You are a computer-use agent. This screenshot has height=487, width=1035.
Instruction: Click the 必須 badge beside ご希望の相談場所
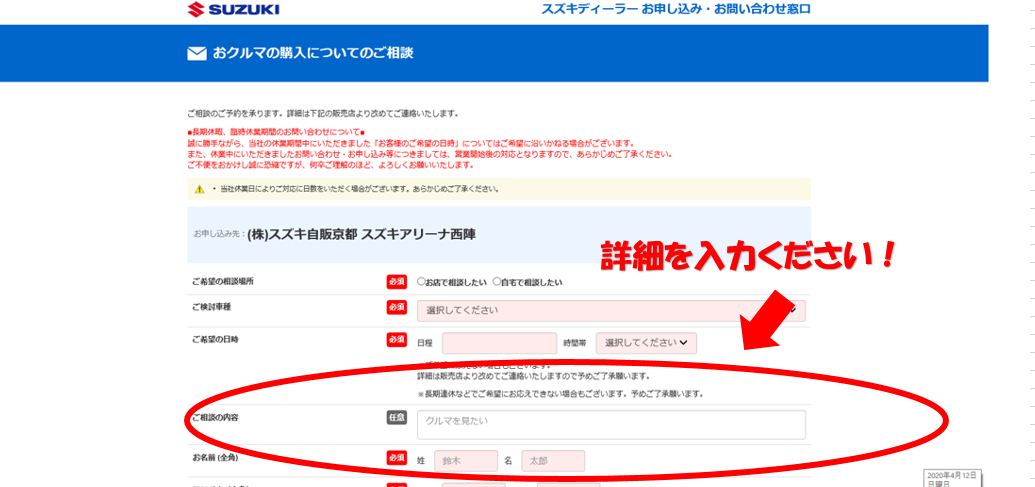point(396,282)
